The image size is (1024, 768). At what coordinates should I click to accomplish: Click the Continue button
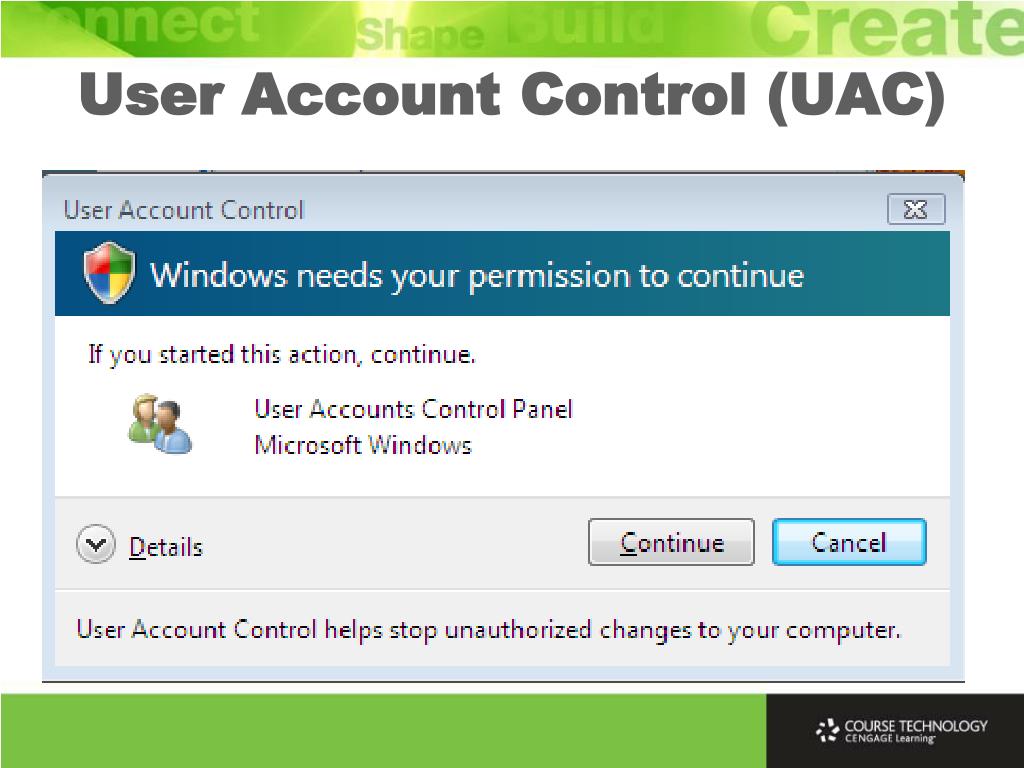click(x=671, y=542)
